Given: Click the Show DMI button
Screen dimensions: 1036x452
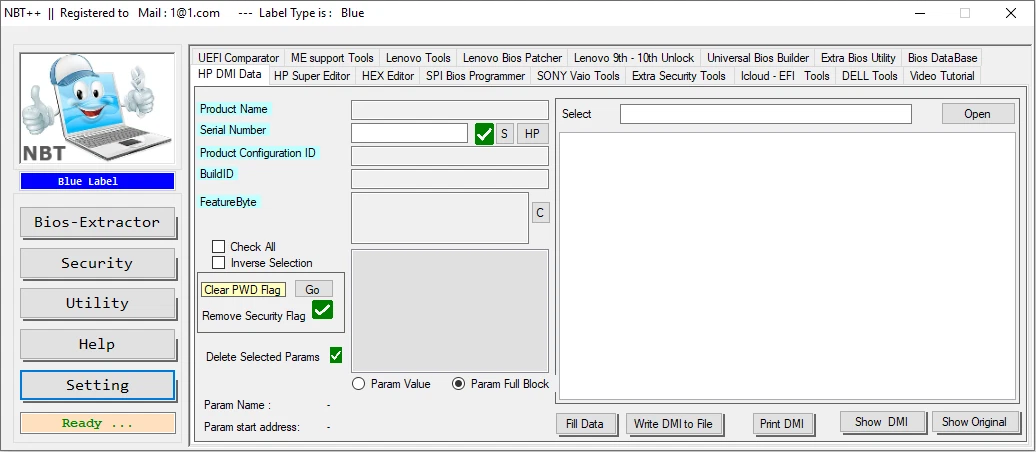Looking at the screenshot, I should coord(881,422).
